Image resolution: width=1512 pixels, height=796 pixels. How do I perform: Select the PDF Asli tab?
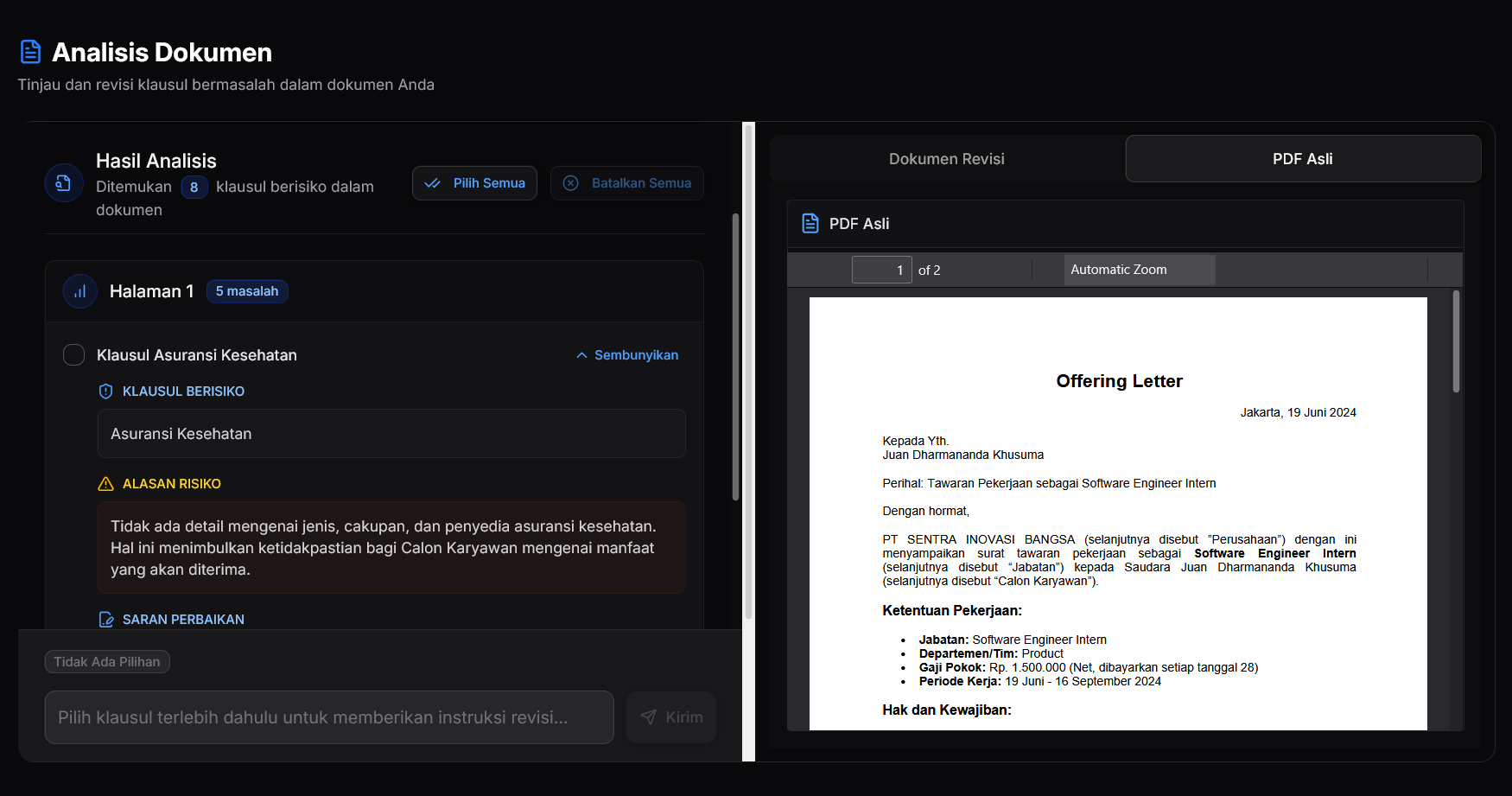coord(1302,158)
